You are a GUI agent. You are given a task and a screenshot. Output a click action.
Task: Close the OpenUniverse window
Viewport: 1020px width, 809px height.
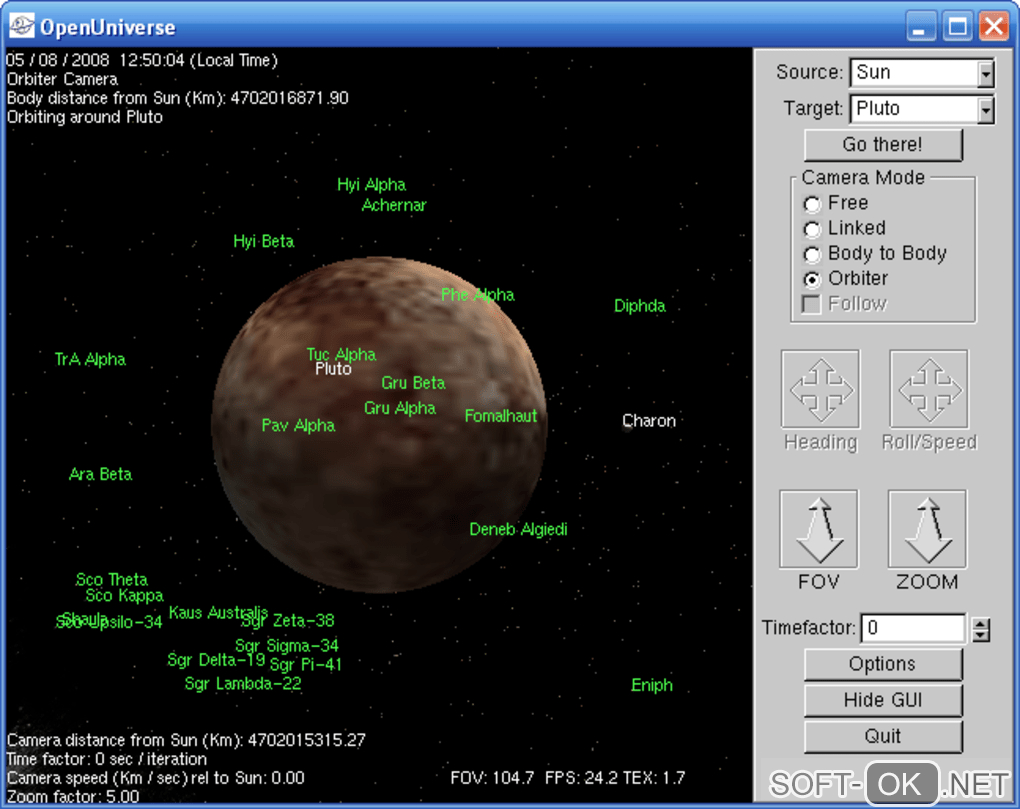pyautogui.click(x=993, y=26)
